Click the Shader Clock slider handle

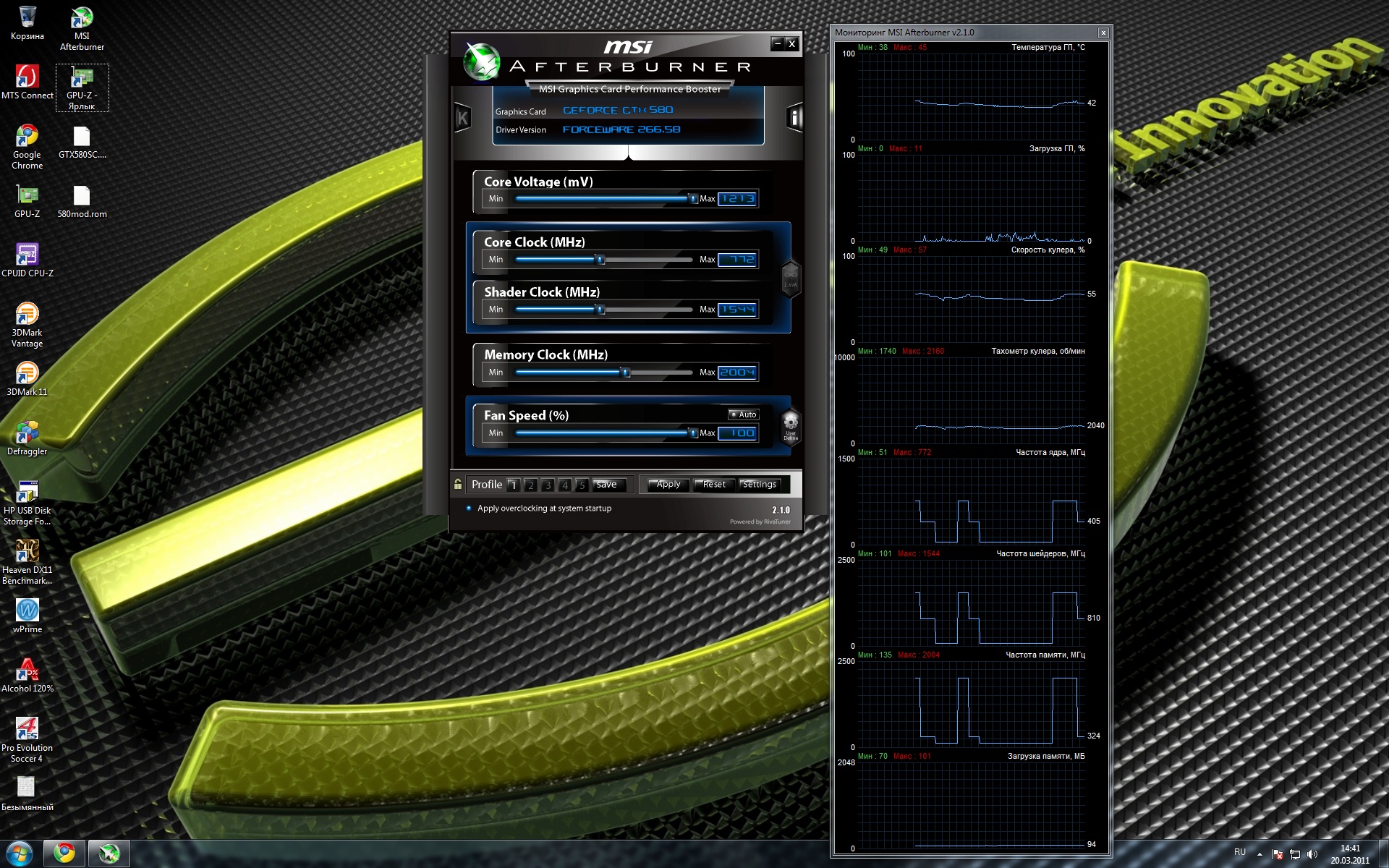click(x=600, y=309)
